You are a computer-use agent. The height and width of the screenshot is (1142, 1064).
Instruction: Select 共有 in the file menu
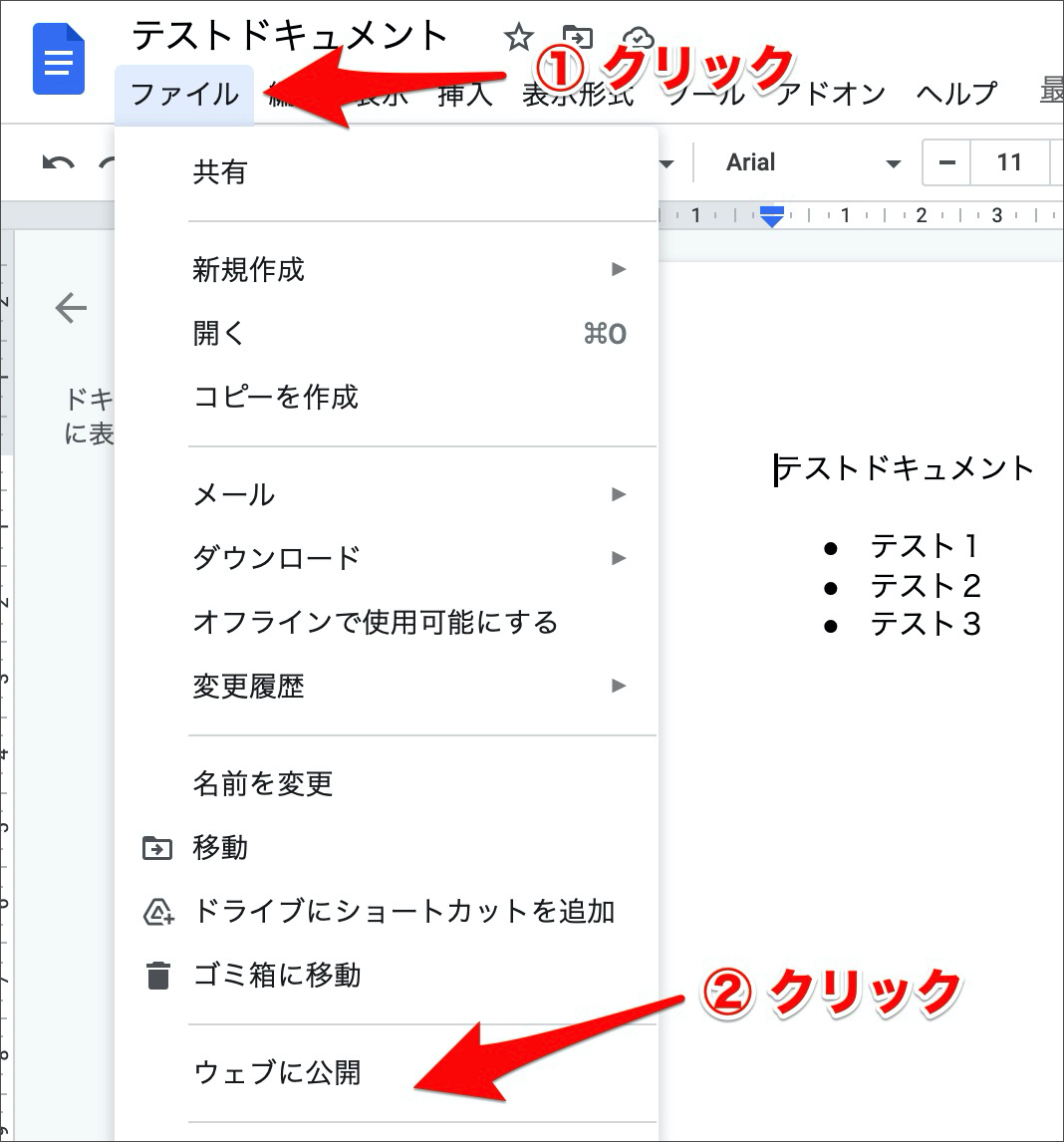(219, 172)
